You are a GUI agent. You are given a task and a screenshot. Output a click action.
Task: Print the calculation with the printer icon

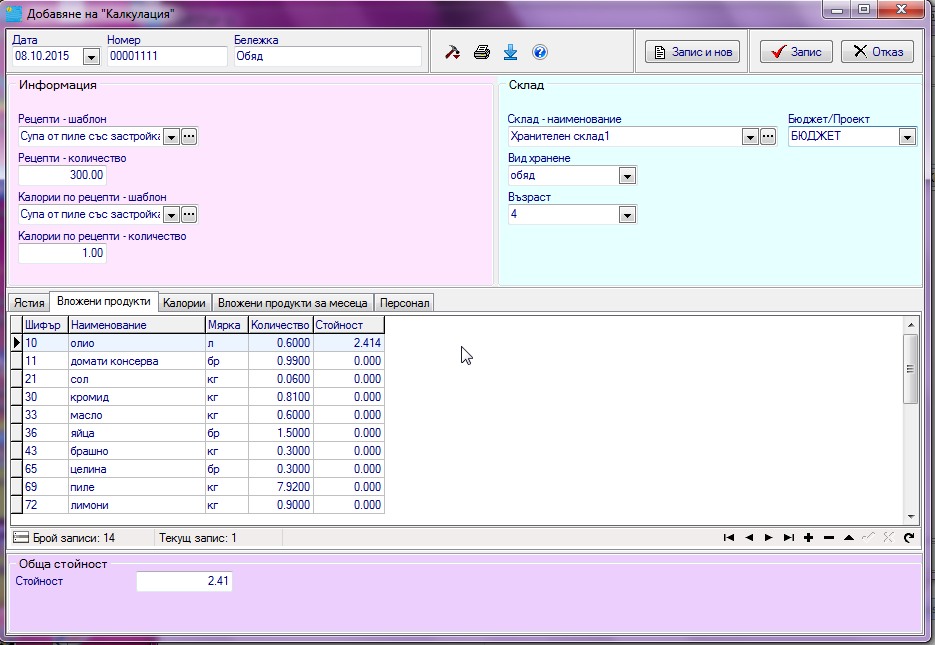coord(481,52)
